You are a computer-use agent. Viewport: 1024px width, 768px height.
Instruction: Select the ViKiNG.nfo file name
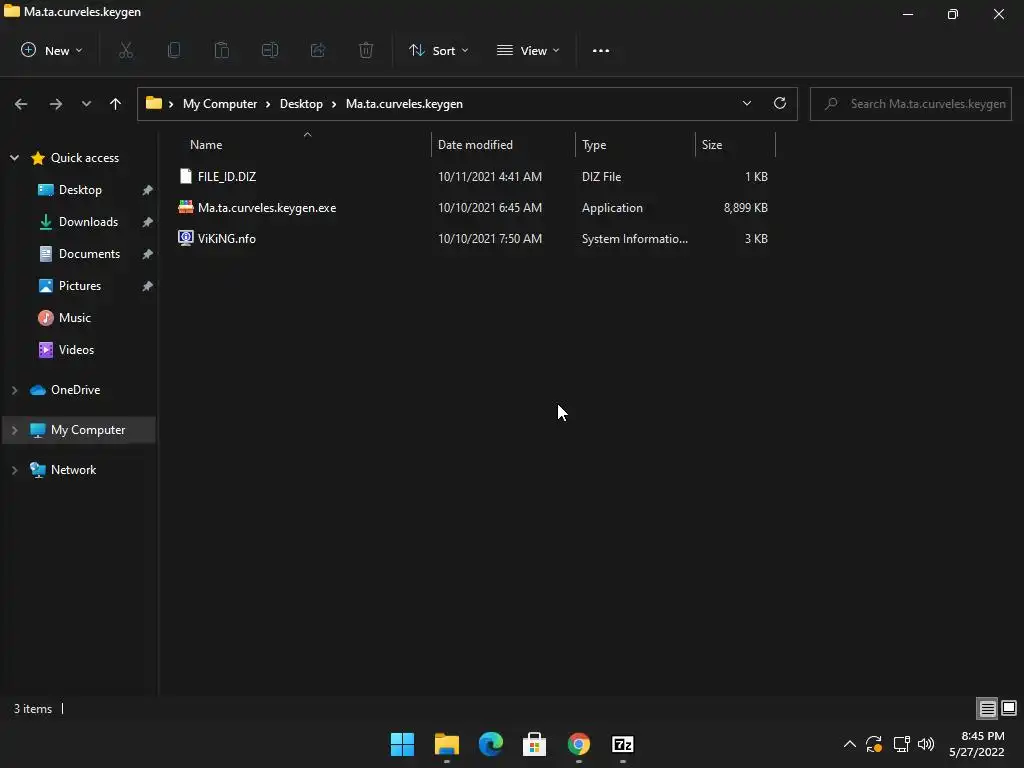227,238
